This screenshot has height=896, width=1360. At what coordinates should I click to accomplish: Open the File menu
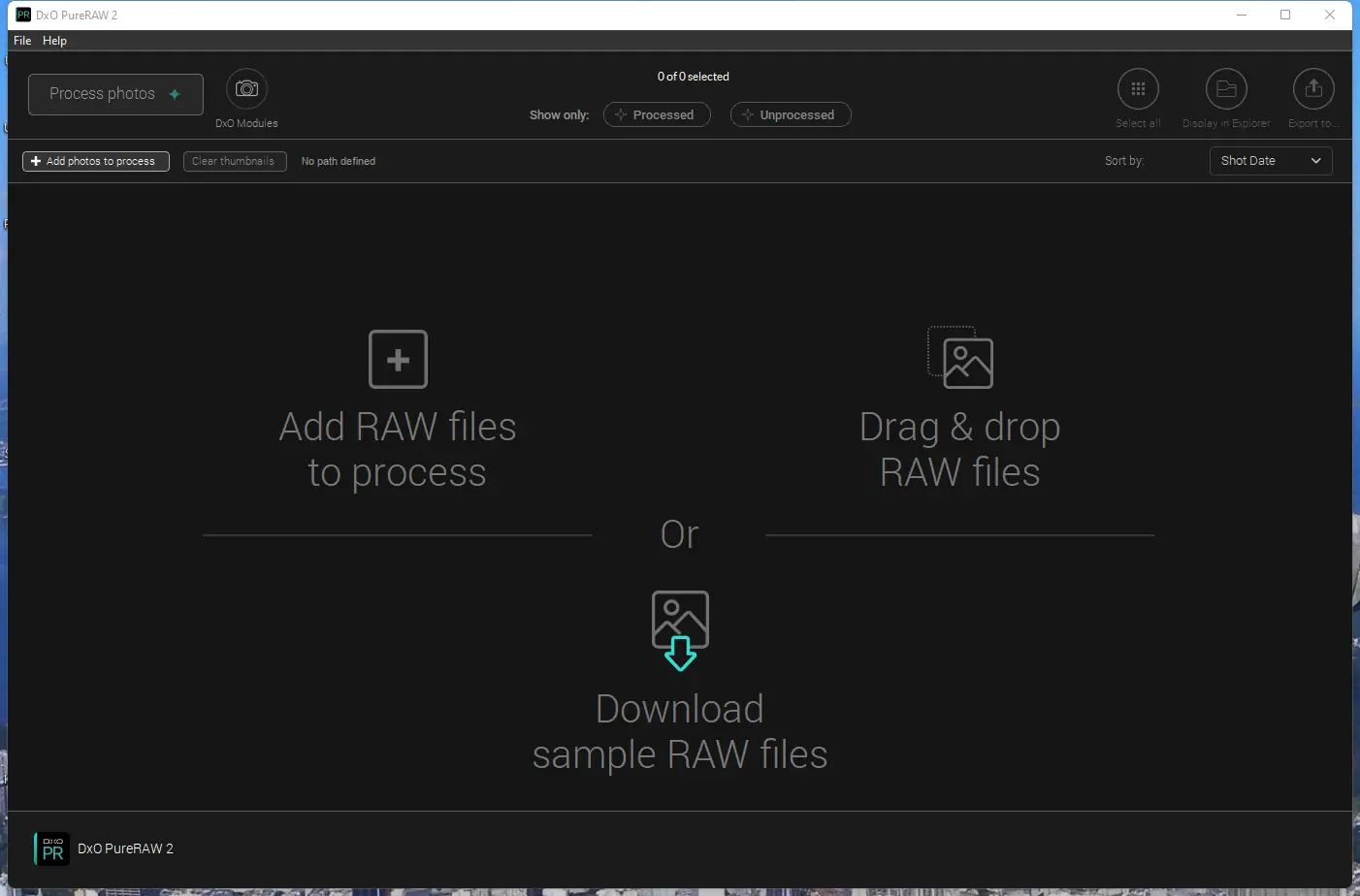point(21,41)
